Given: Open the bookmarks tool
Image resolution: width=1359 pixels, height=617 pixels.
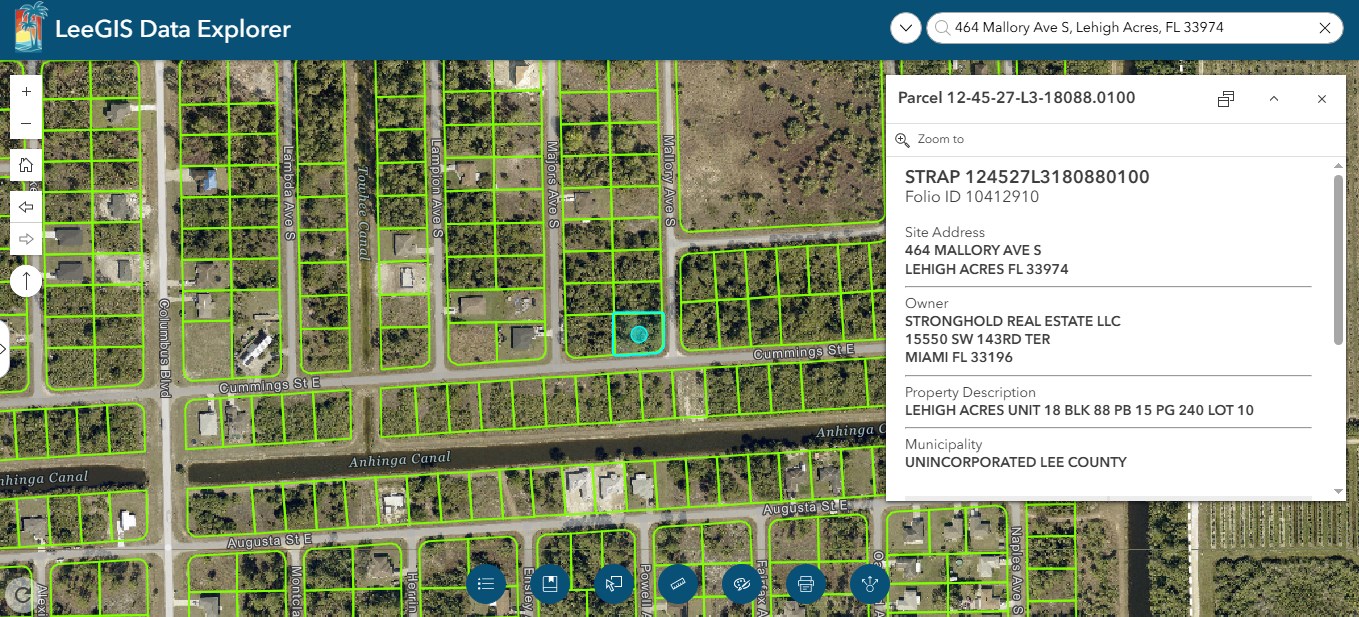Looking at the screenshot, I should click(x=549, y=584).
